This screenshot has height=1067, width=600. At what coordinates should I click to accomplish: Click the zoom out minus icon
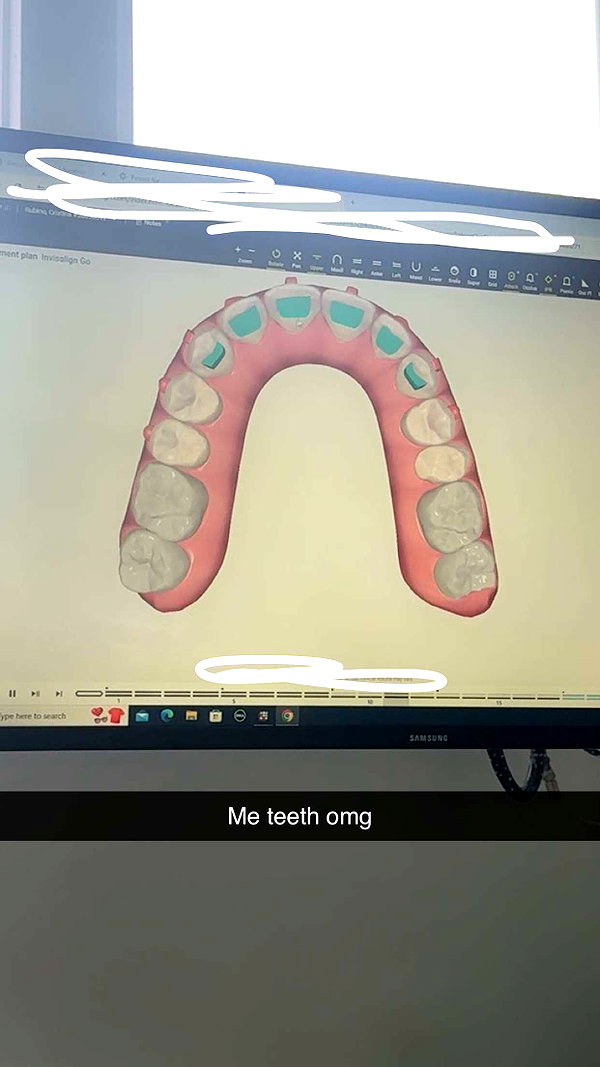point(252,250)
